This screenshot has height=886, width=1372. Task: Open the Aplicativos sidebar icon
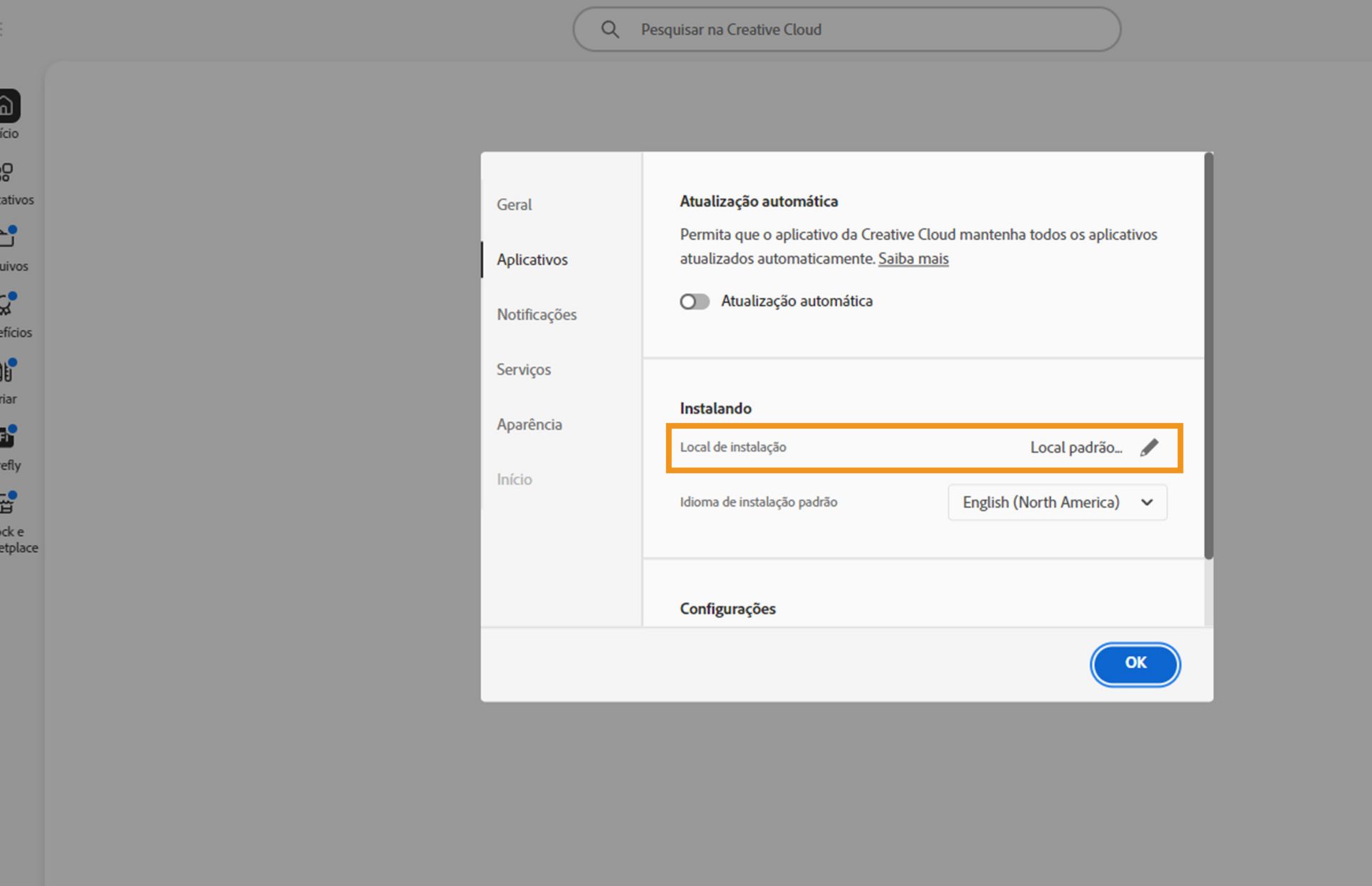tap(7, 173)
